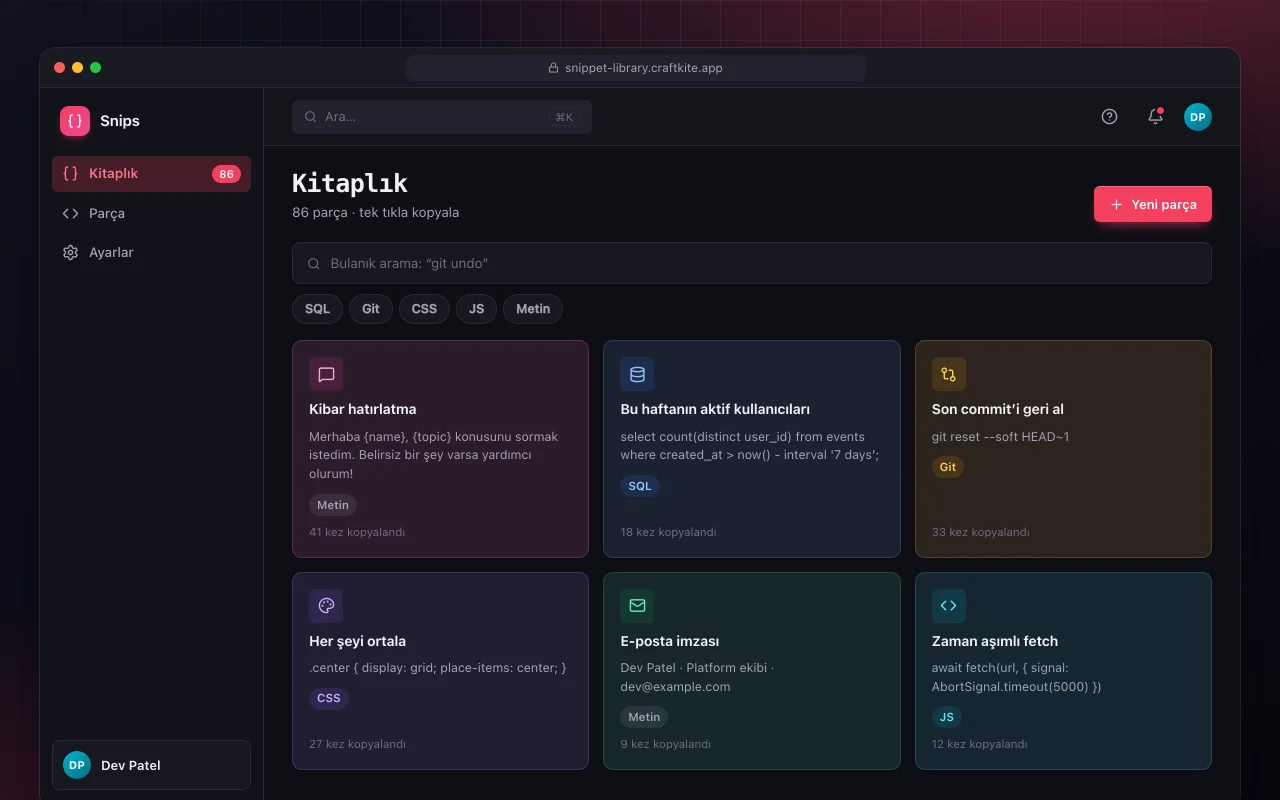
Task: Click the chat icon on Kibar hatırlatma card
Action: [326, 374]
